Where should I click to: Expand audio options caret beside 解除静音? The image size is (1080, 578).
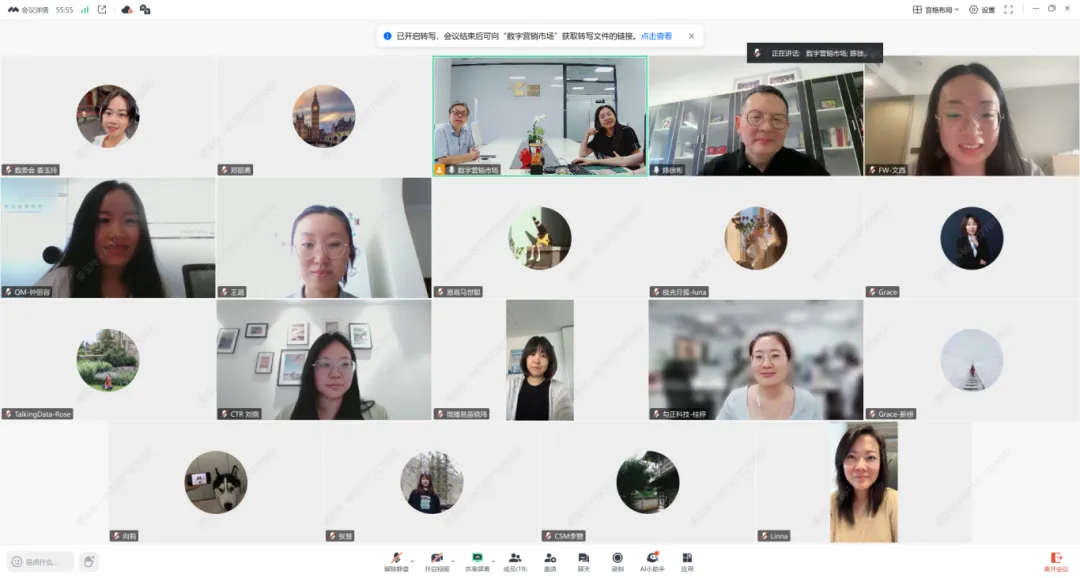413,561
